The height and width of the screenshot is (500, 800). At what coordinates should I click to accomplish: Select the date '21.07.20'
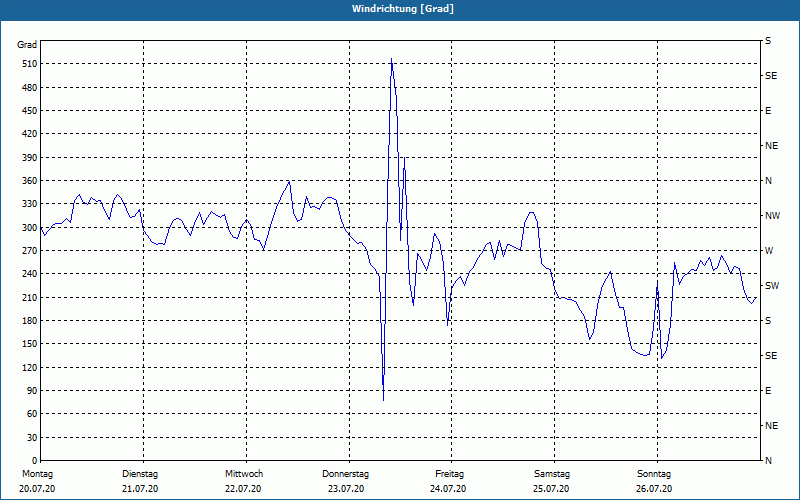(x=140, y=489)
